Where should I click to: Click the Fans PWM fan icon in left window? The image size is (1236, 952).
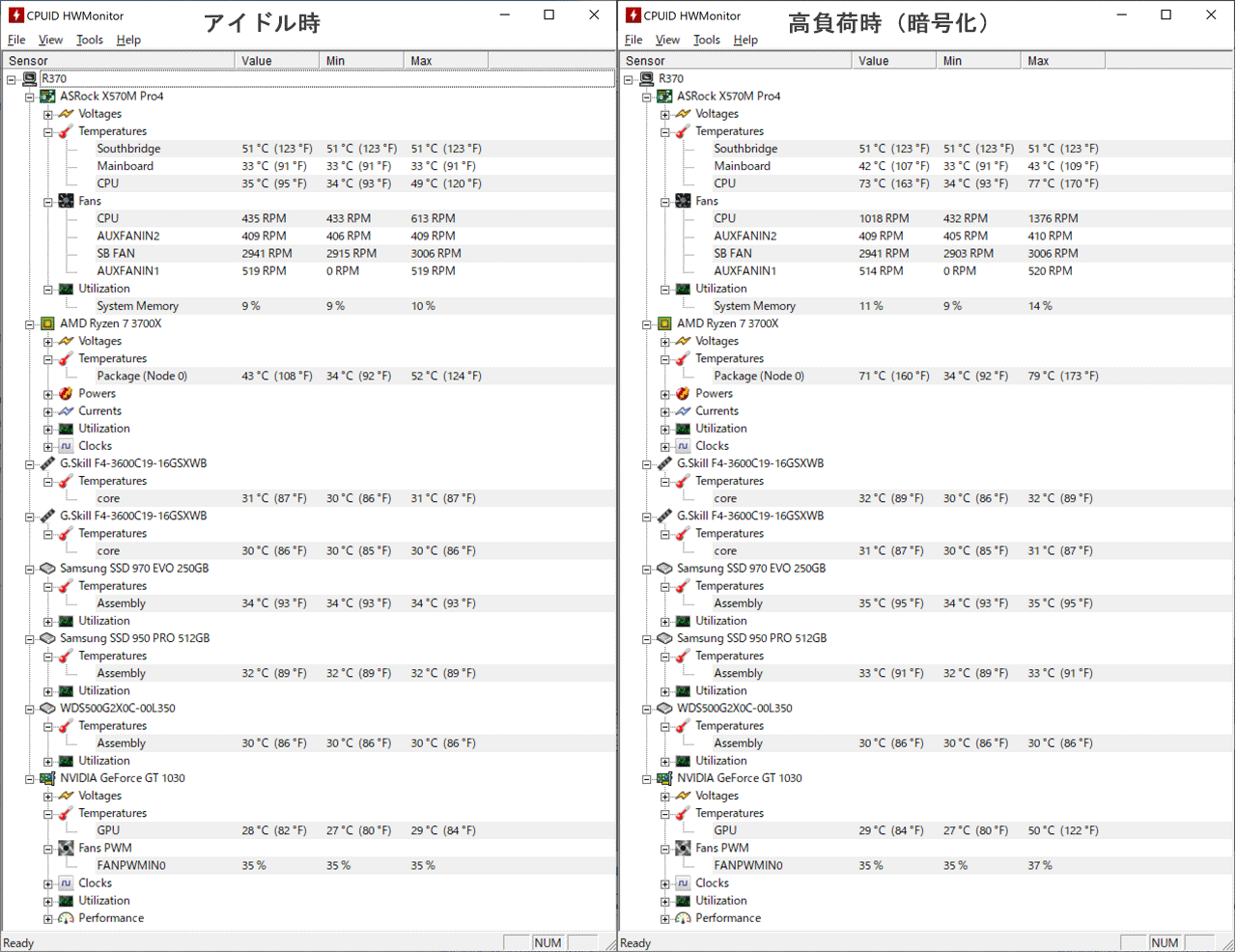66,848
